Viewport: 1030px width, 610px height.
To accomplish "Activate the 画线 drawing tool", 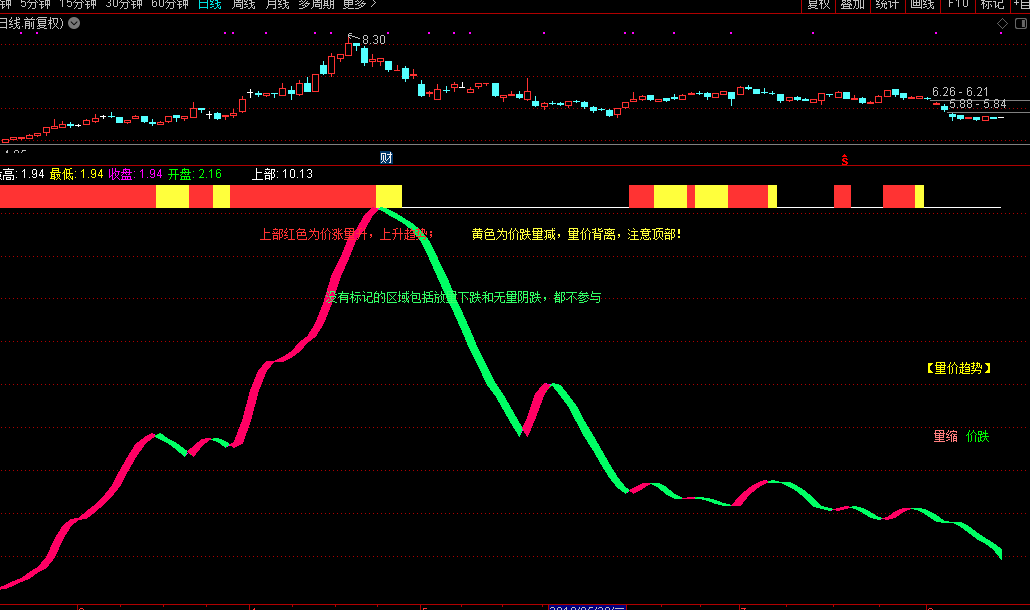I will pos(921,5).
